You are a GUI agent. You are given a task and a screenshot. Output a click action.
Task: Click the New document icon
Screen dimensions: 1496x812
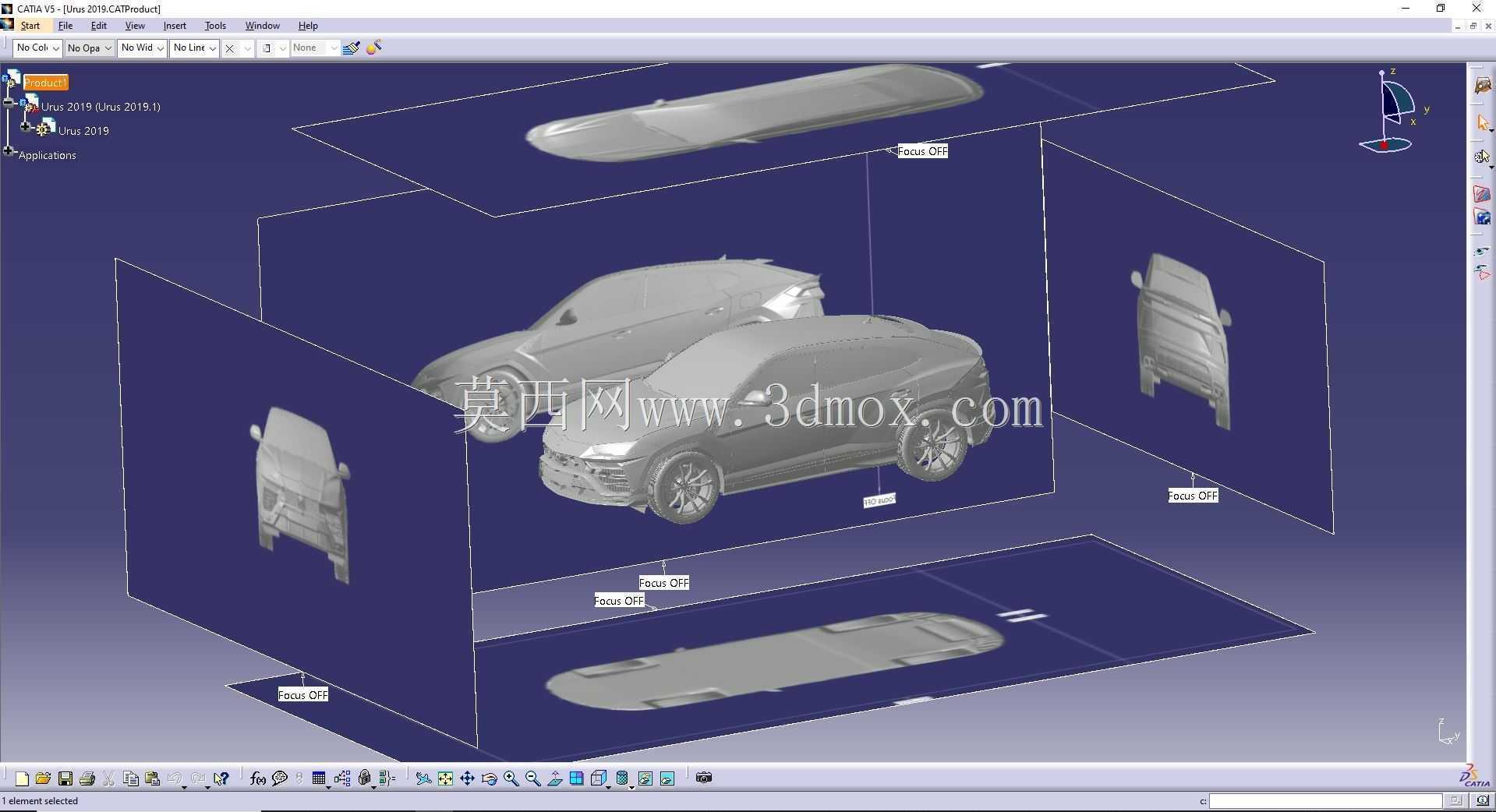(22, 778)
